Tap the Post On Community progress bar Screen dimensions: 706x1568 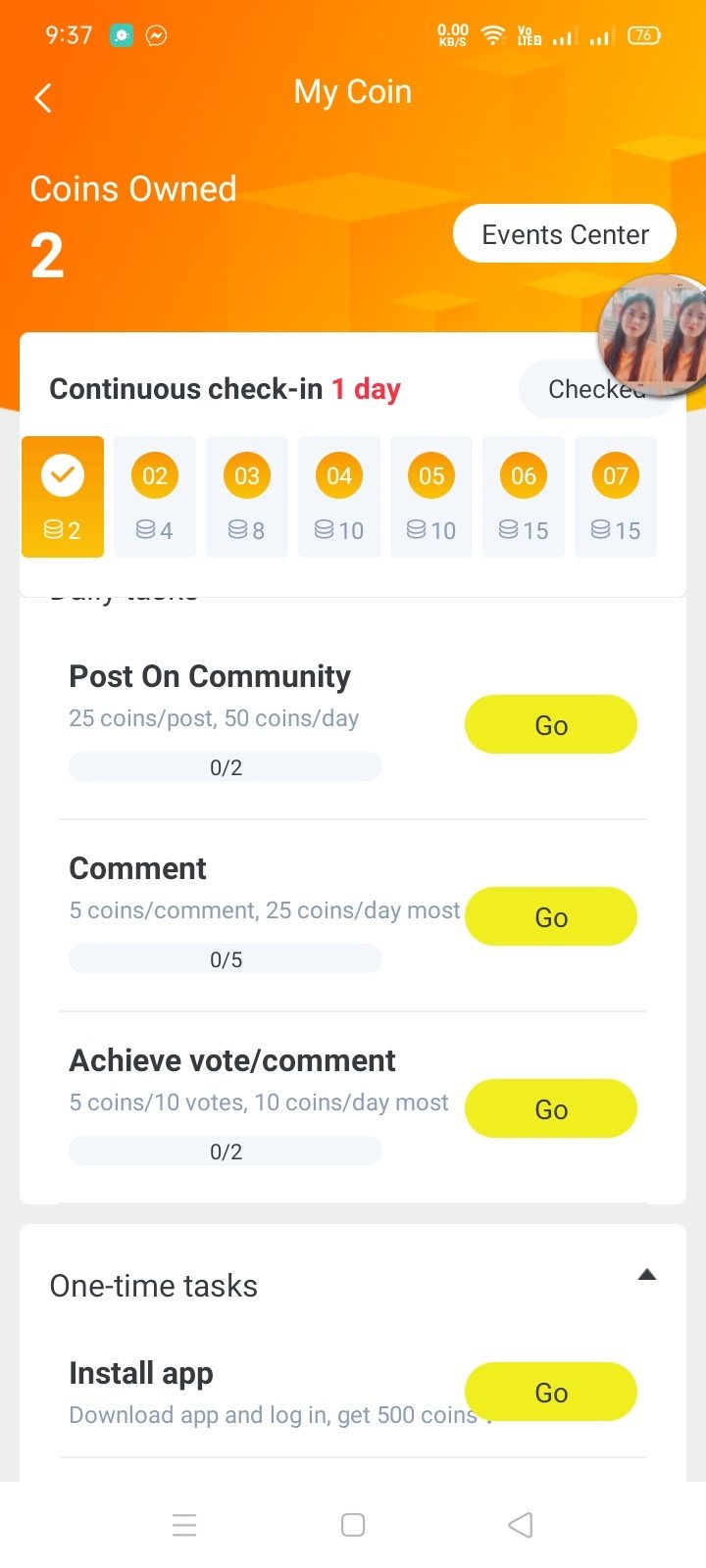pyautogui.click(x=226, y=767)
